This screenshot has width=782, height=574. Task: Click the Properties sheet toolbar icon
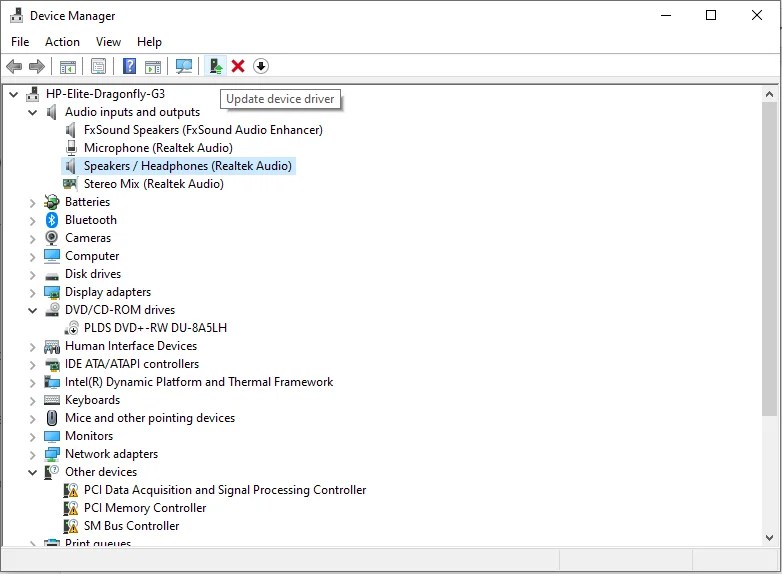click(x=98, y=66)
